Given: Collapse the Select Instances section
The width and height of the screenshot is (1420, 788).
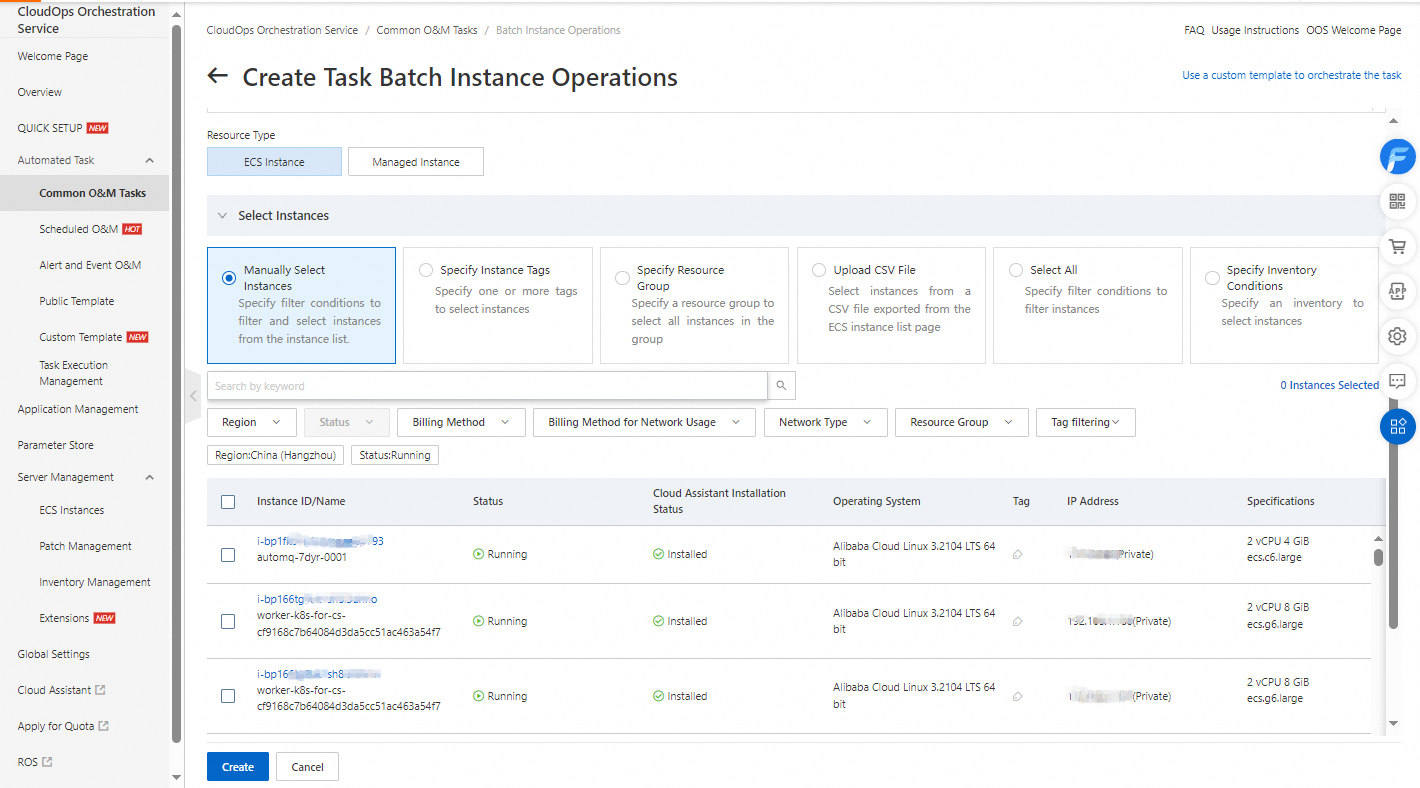Looking at the screenshot, I should [x=223, y=216].
